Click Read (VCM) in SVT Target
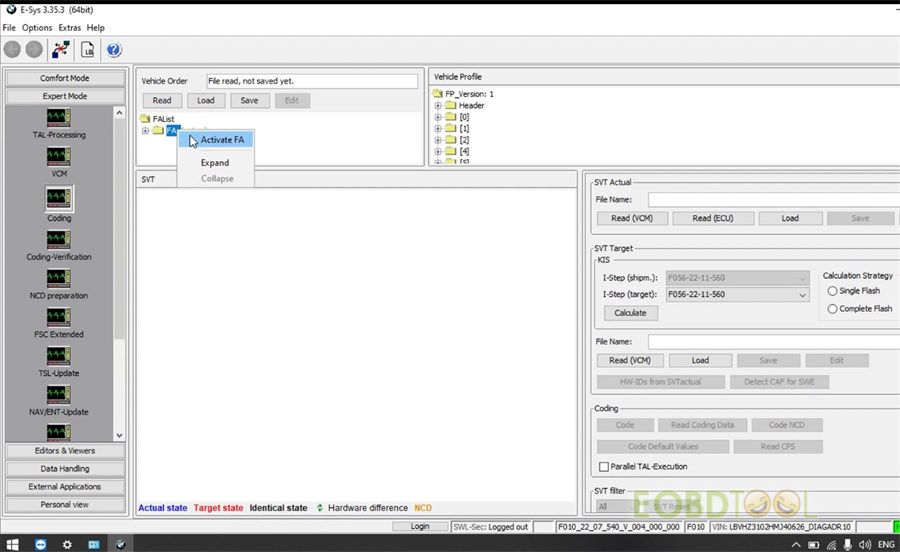The image size is (900, 552). coord(630,360)
